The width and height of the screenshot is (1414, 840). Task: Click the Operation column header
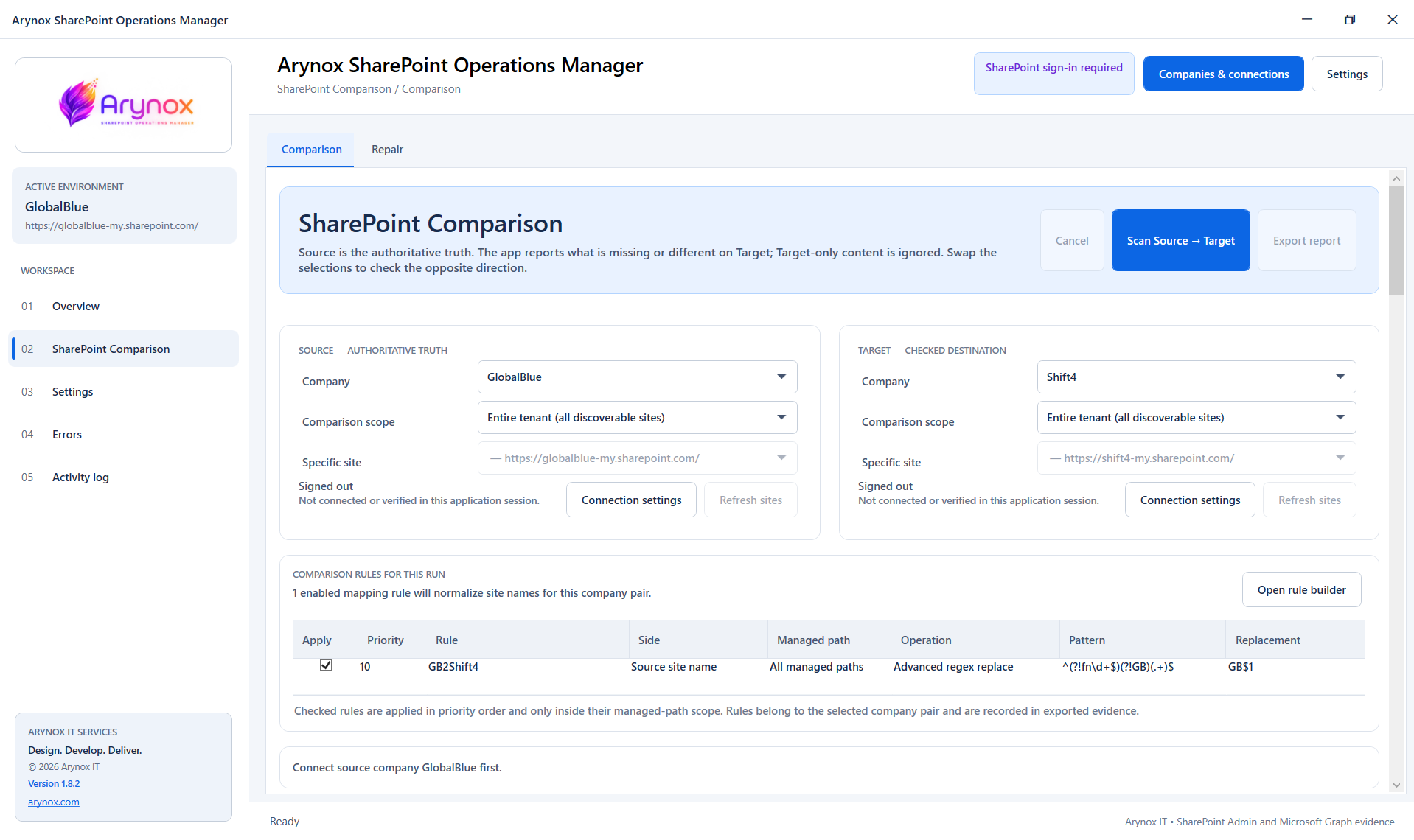975,640
